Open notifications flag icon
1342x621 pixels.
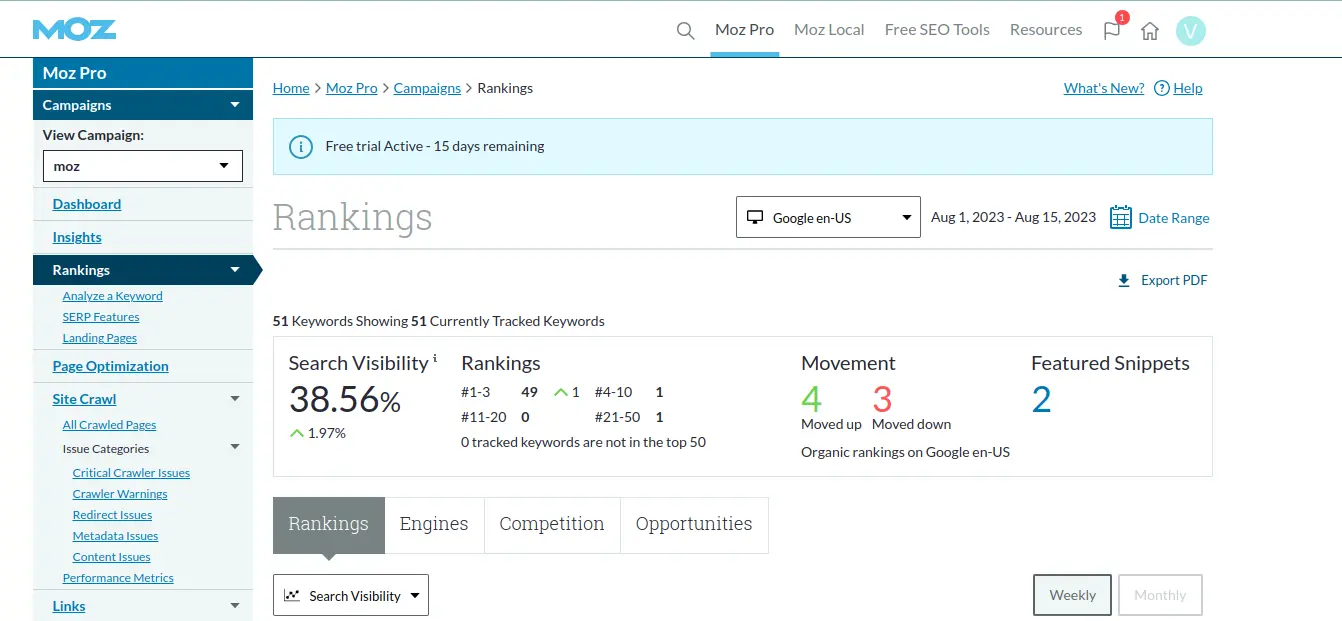1112,30
